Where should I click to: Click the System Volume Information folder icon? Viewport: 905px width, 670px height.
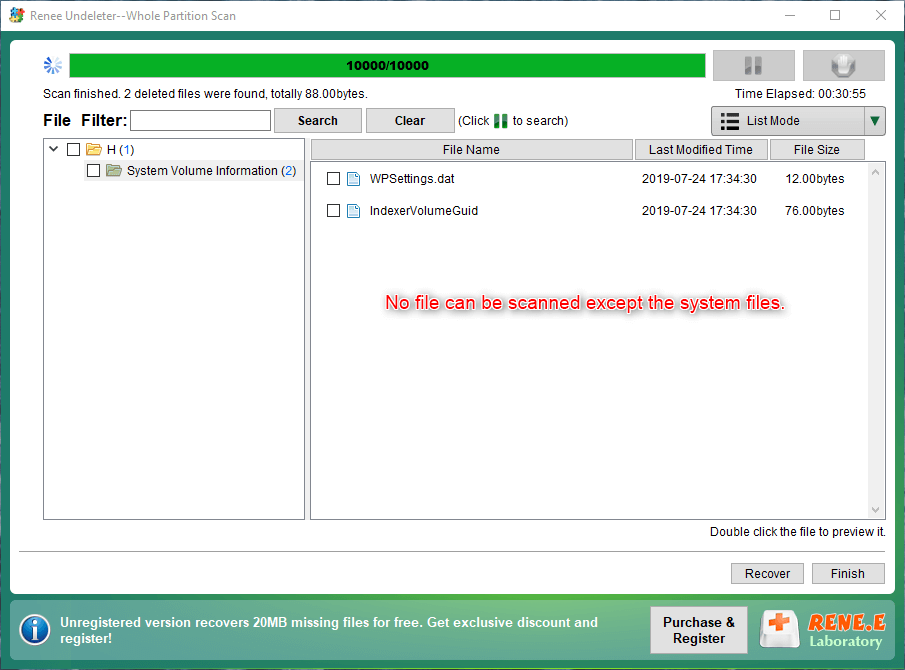click(114, 171)
